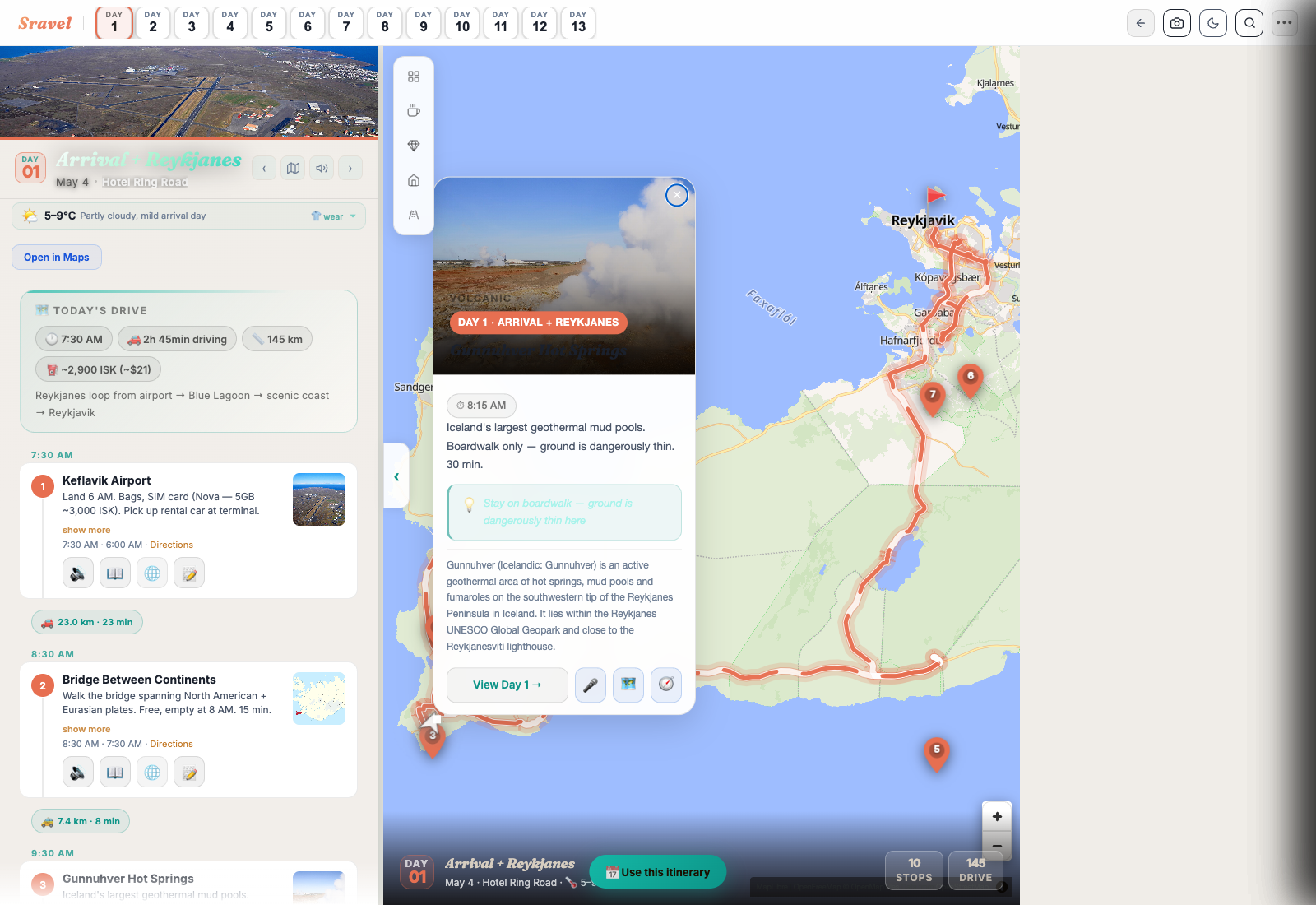Screen dimensions: 1316x905
Task: Open Directions link for Bridge Between Continents
Action: pyautogui.click(x=171, y=744)
